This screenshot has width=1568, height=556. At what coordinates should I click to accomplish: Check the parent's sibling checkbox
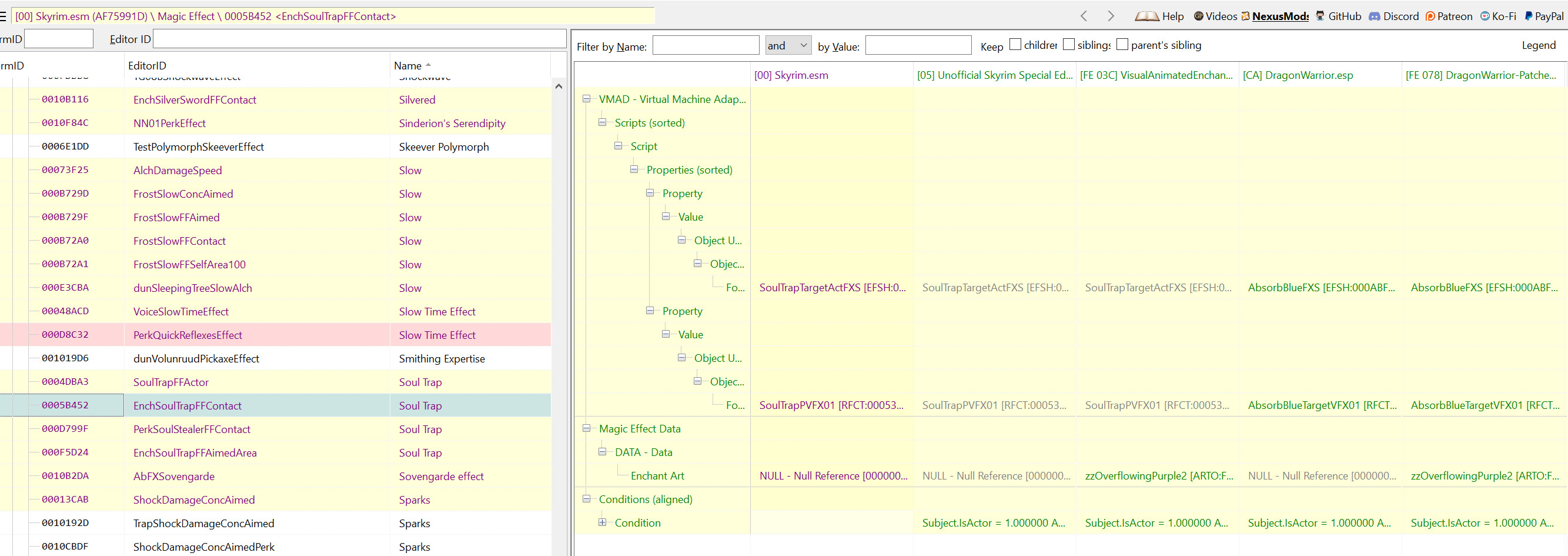1122,45
